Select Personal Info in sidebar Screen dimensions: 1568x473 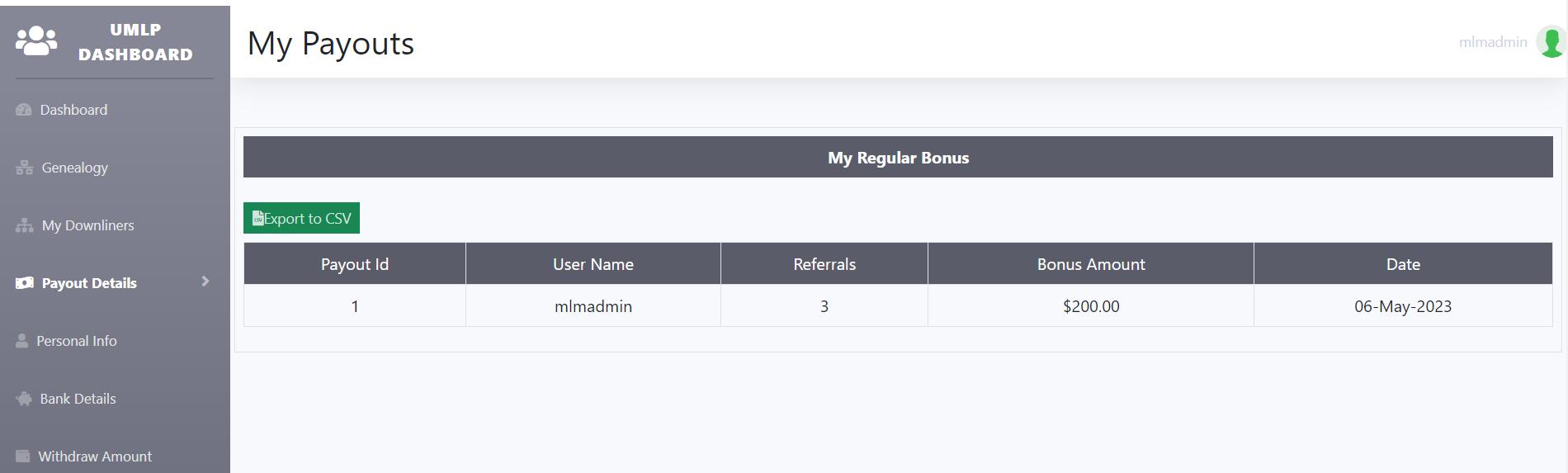point(77,341)
